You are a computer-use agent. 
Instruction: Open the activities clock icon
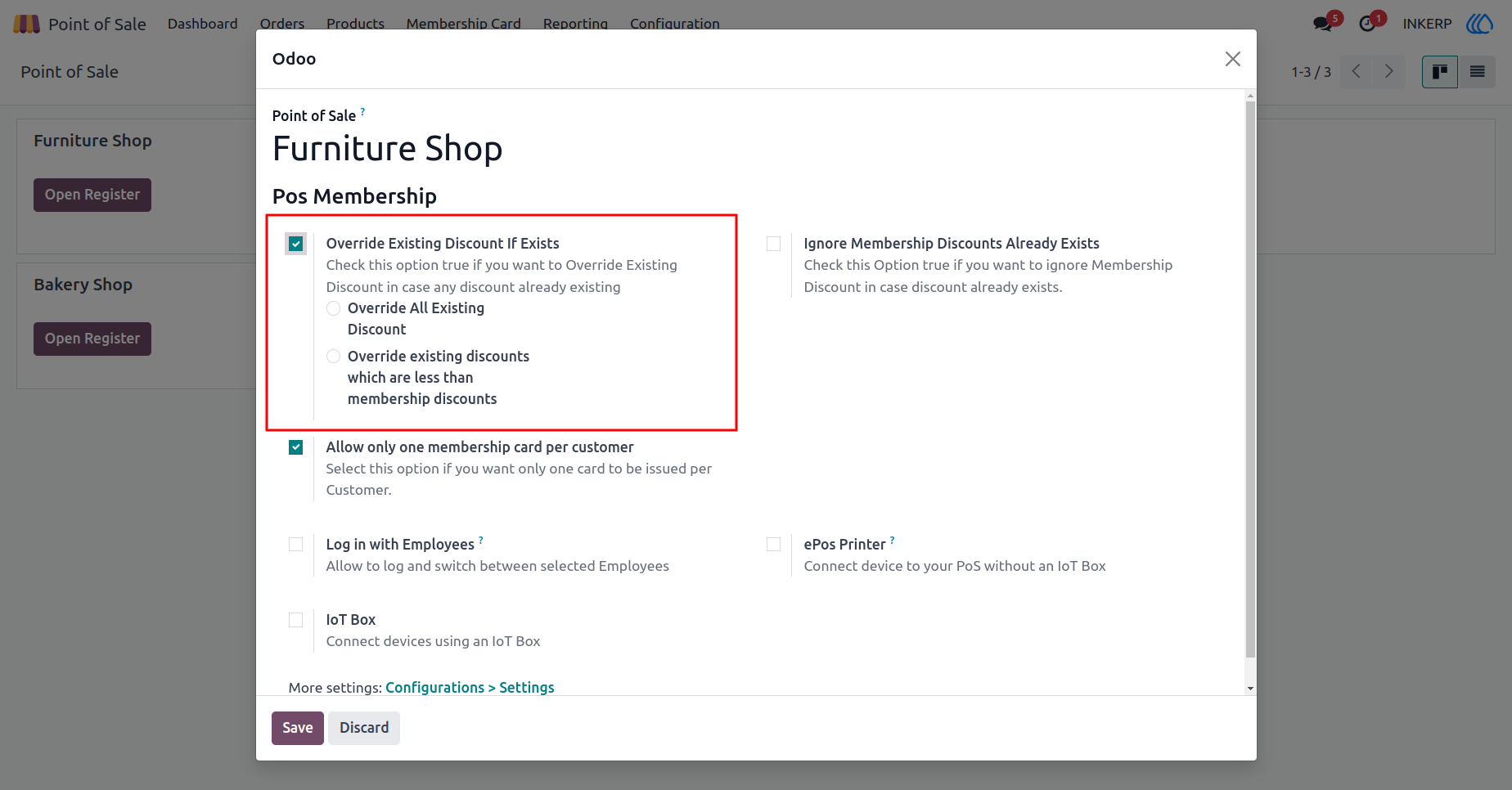(1367, 24)
